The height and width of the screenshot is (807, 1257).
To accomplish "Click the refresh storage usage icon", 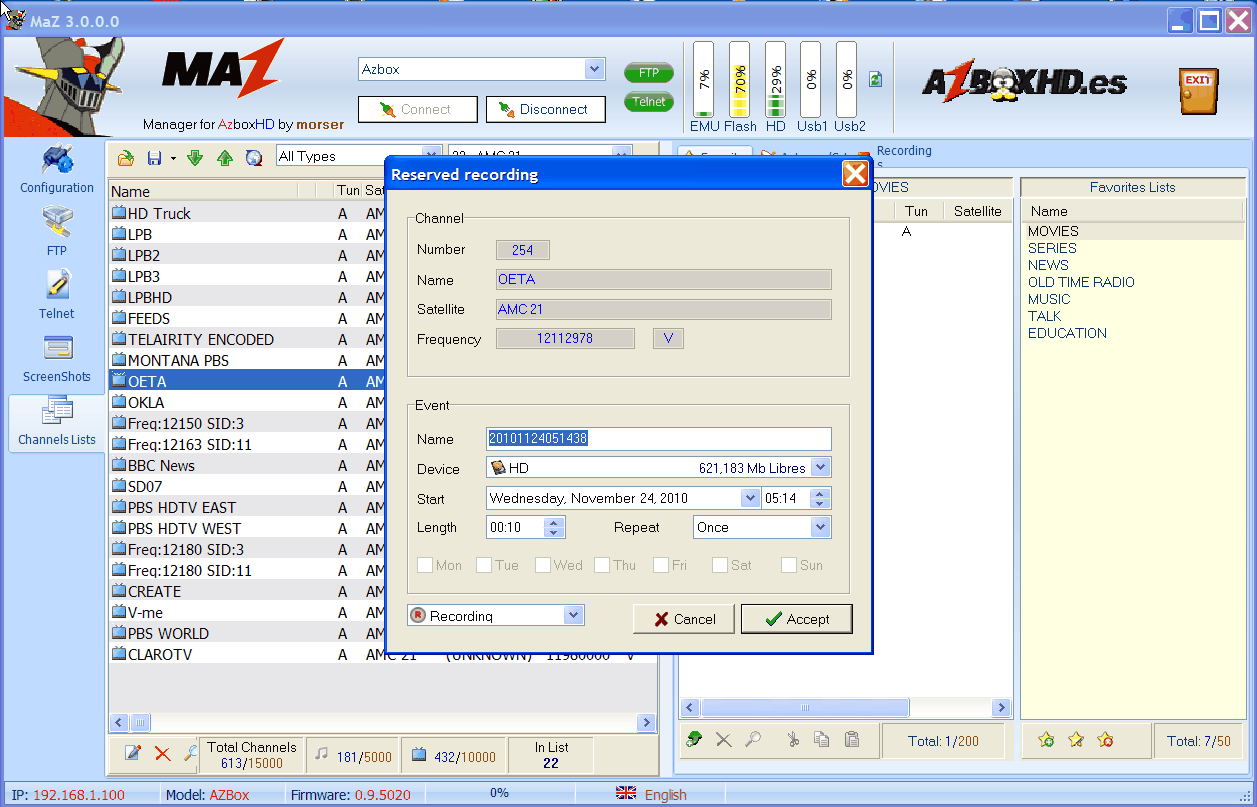I will pos(876,79).
